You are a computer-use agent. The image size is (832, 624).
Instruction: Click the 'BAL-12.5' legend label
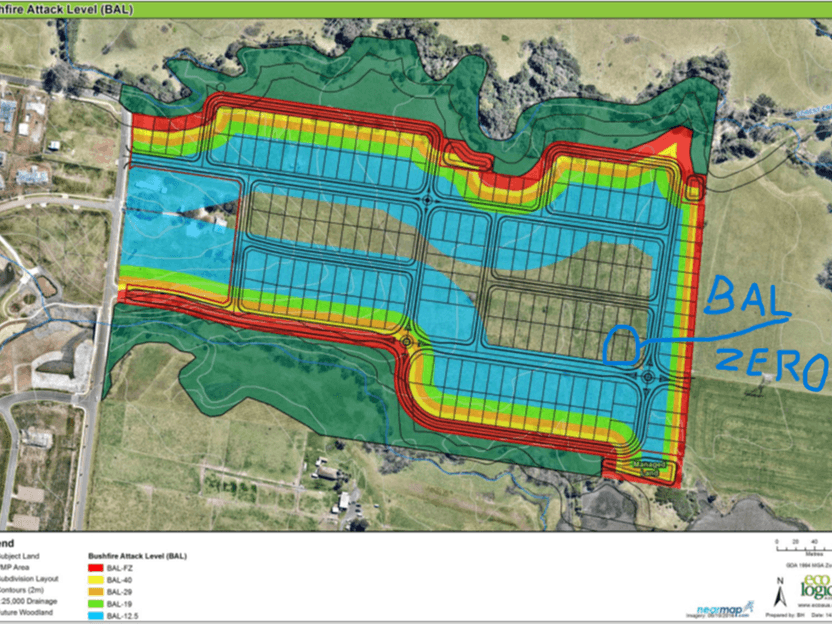pyautogui.click(x=123, y=616)
